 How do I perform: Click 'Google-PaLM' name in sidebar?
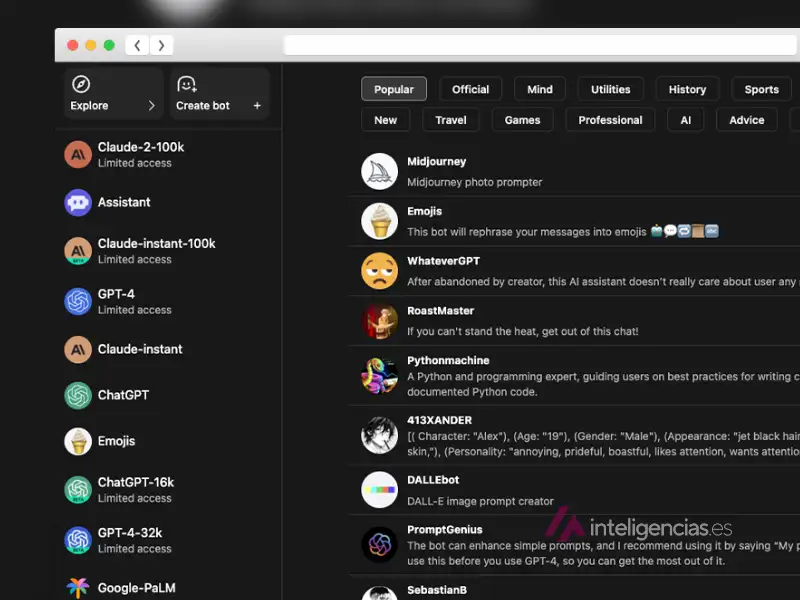point(137,588)
